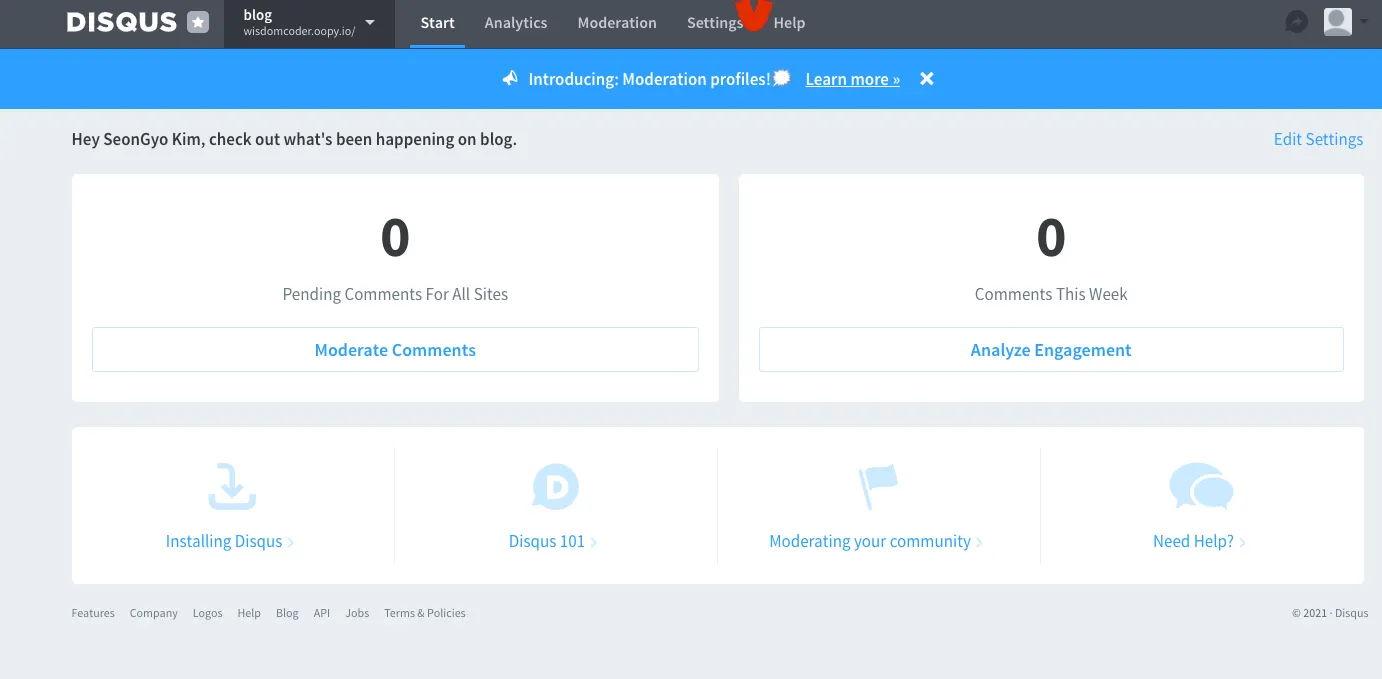This screenshot has height=679, width=1382.
Task: Open the Need Help? link
Action: [x=1199, y=541]
